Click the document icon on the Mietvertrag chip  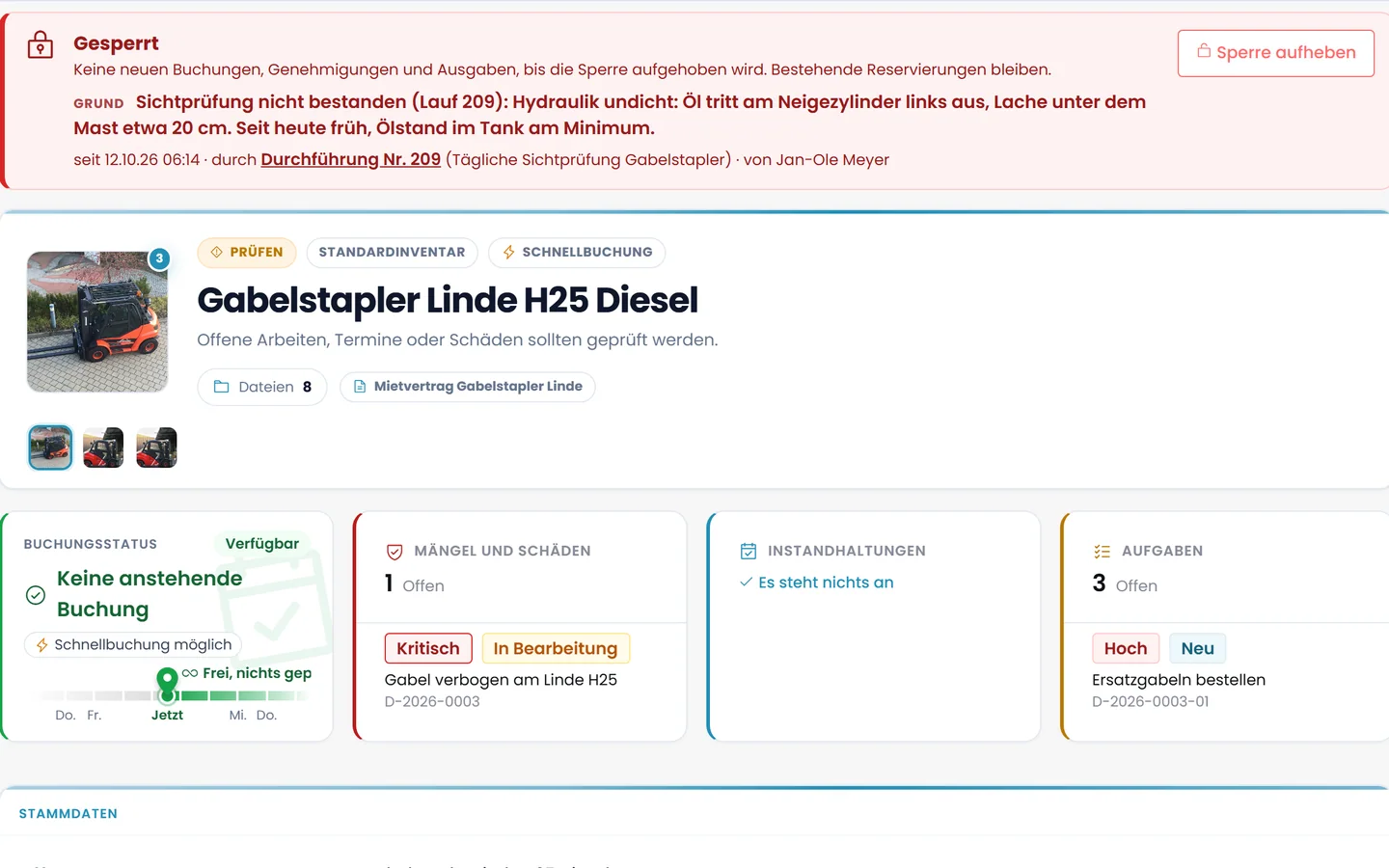360,387
